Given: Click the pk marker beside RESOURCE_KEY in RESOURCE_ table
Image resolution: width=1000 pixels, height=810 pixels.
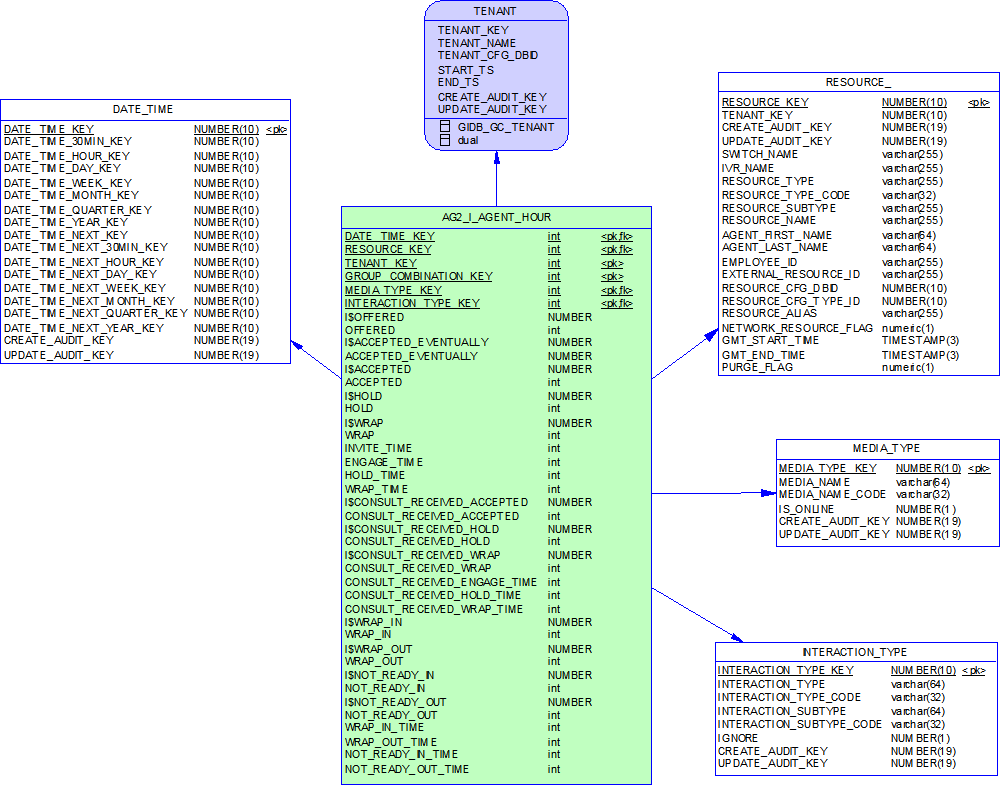Looking at the screenshot, I should pyautogui.click(x=978, y=102).
